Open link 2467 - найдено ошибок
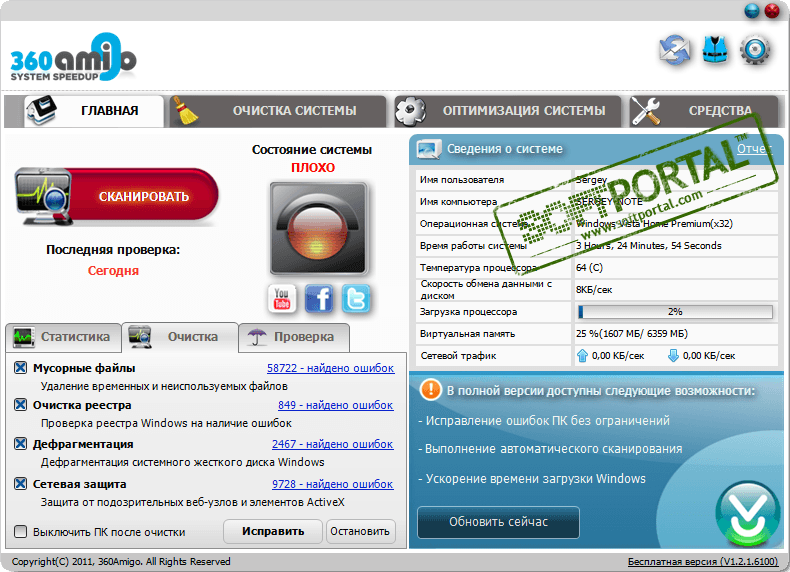The image size is (790, 572). 333,444
